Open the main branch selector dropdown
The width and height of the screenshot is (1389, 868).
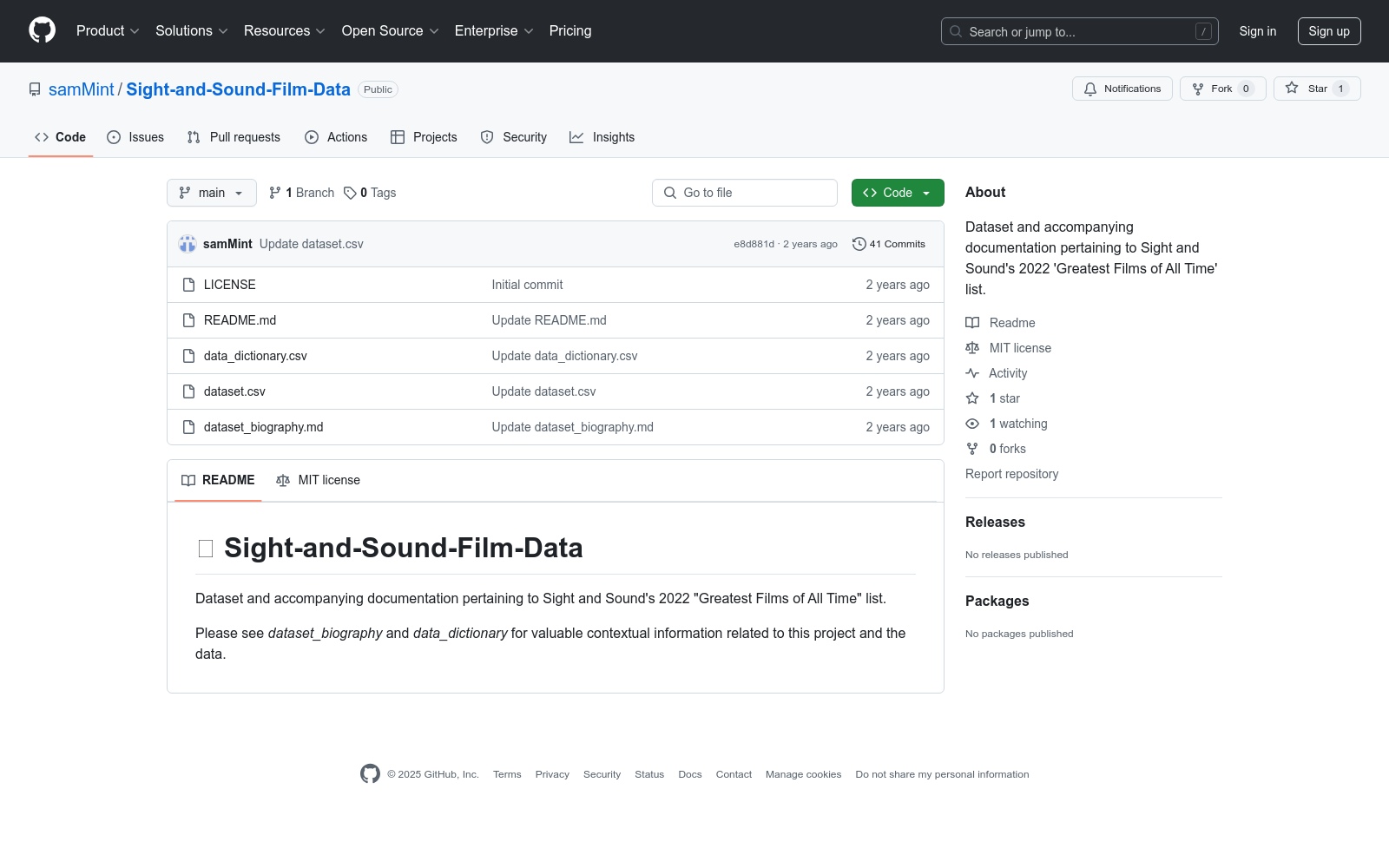coord(212,193)
